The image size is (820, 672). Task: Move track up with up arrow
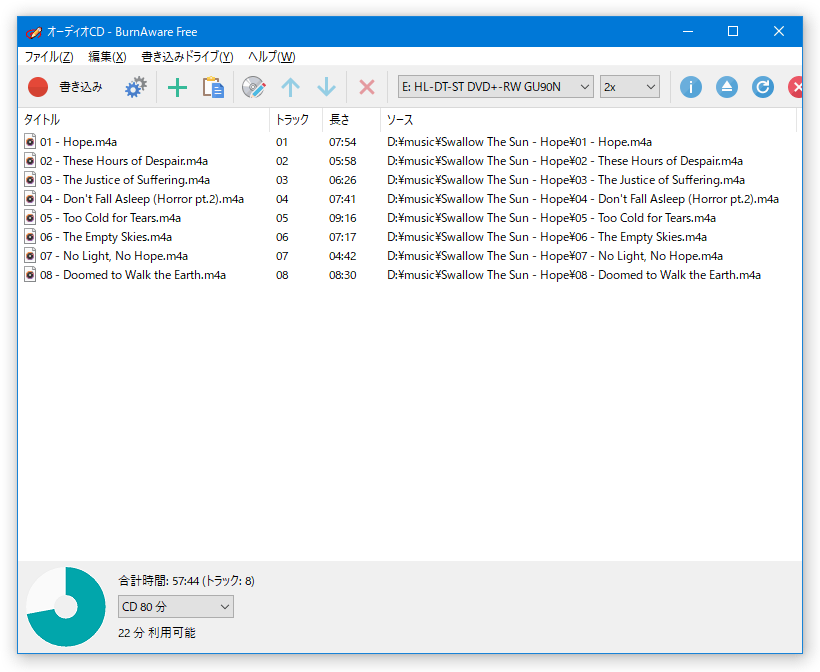290,87
